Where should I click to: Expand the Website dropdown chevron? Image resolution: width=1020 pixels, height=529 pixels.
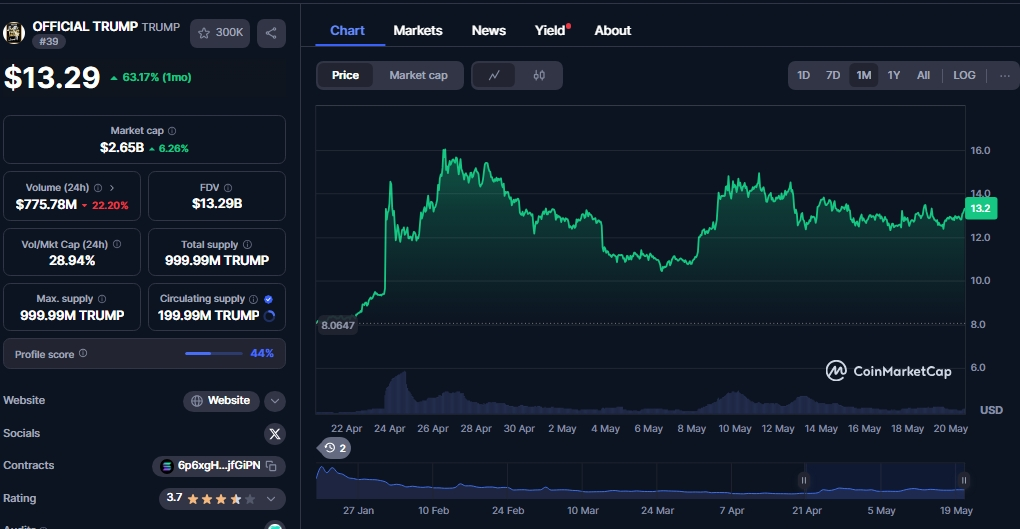[275, 401]
